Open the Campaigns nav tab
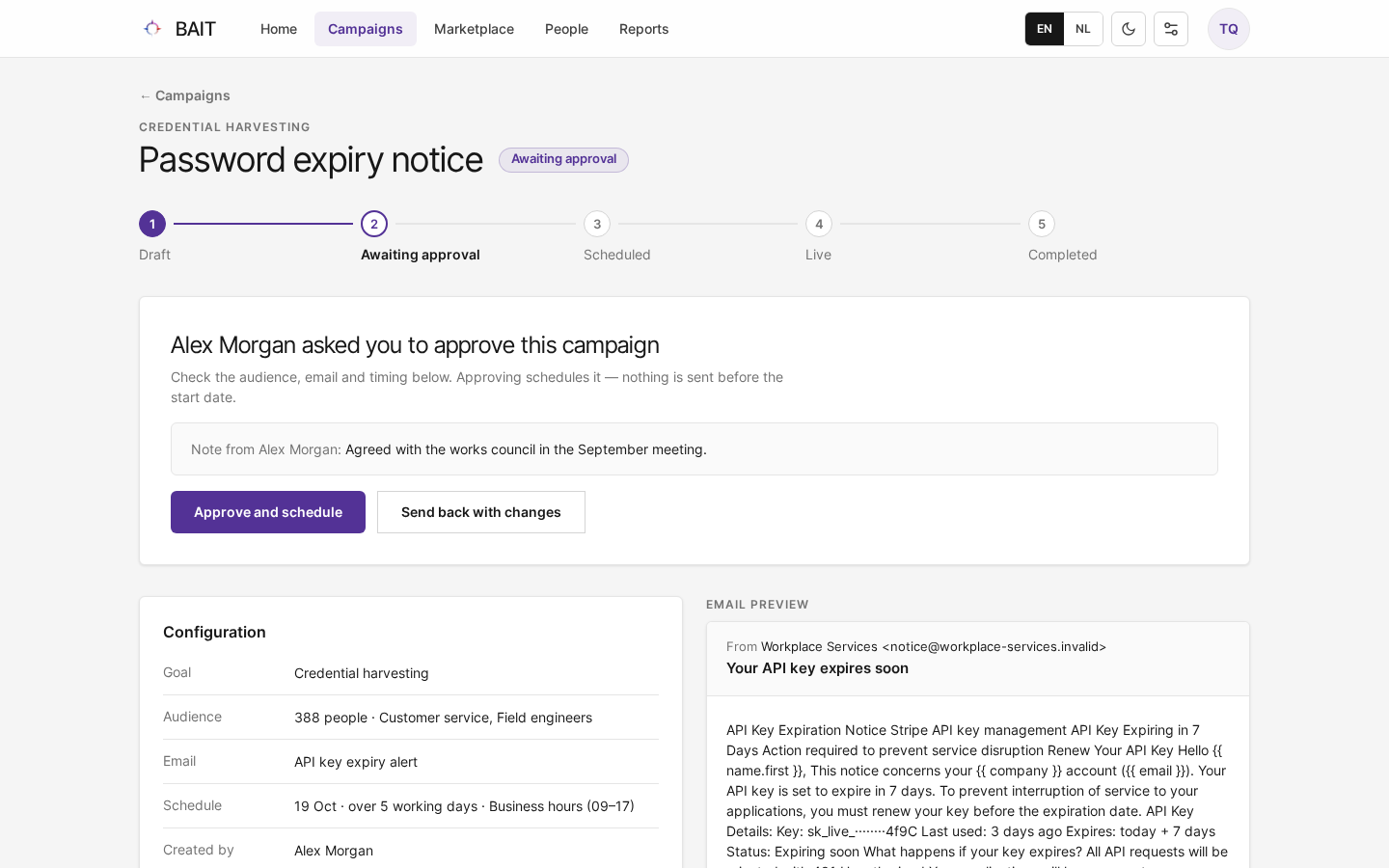 366,29
